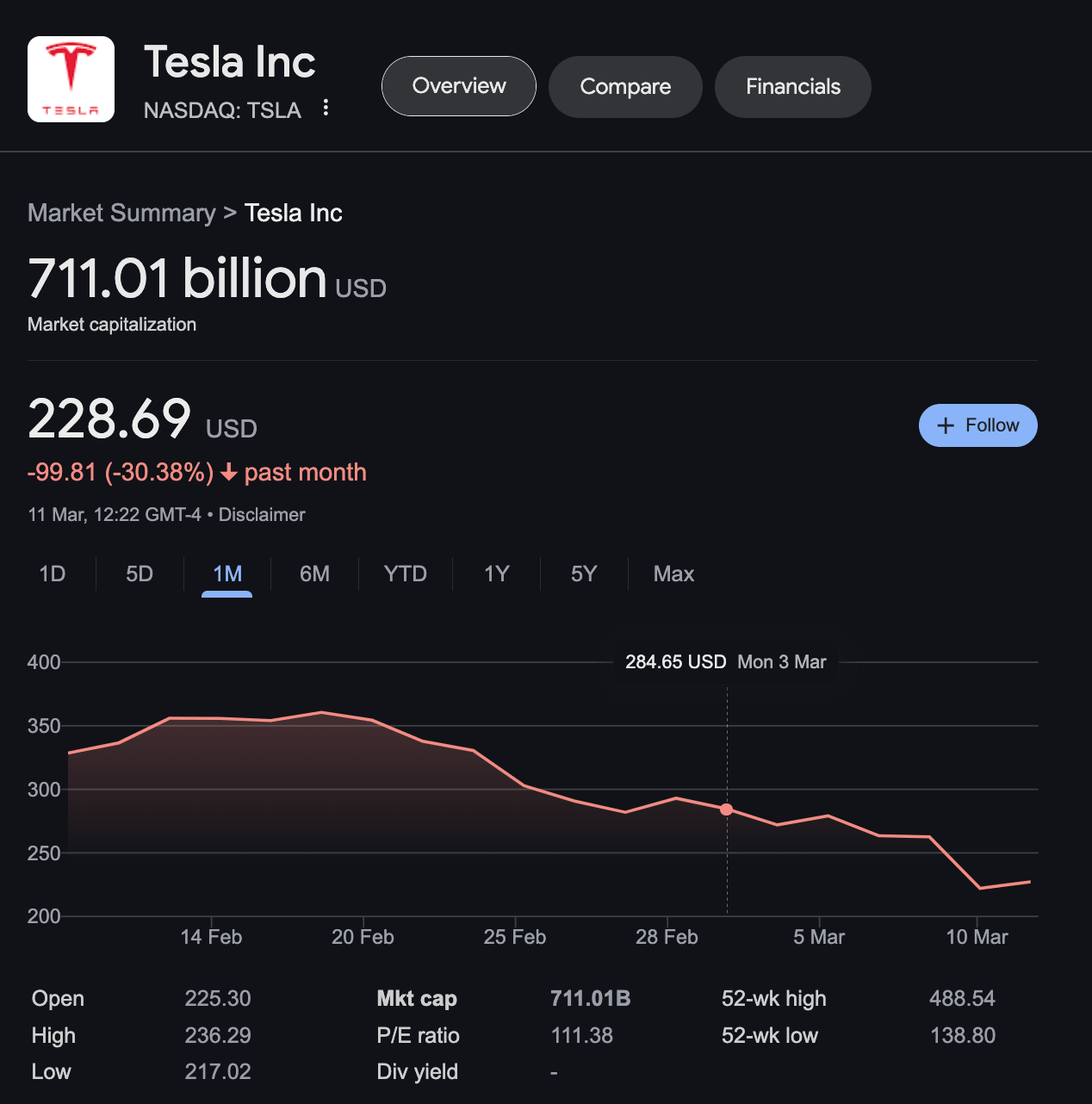Enable the 6M time range
The width and height of the screenshot is (1092, 1104).
pyautogui.click(x=314, y=574)
